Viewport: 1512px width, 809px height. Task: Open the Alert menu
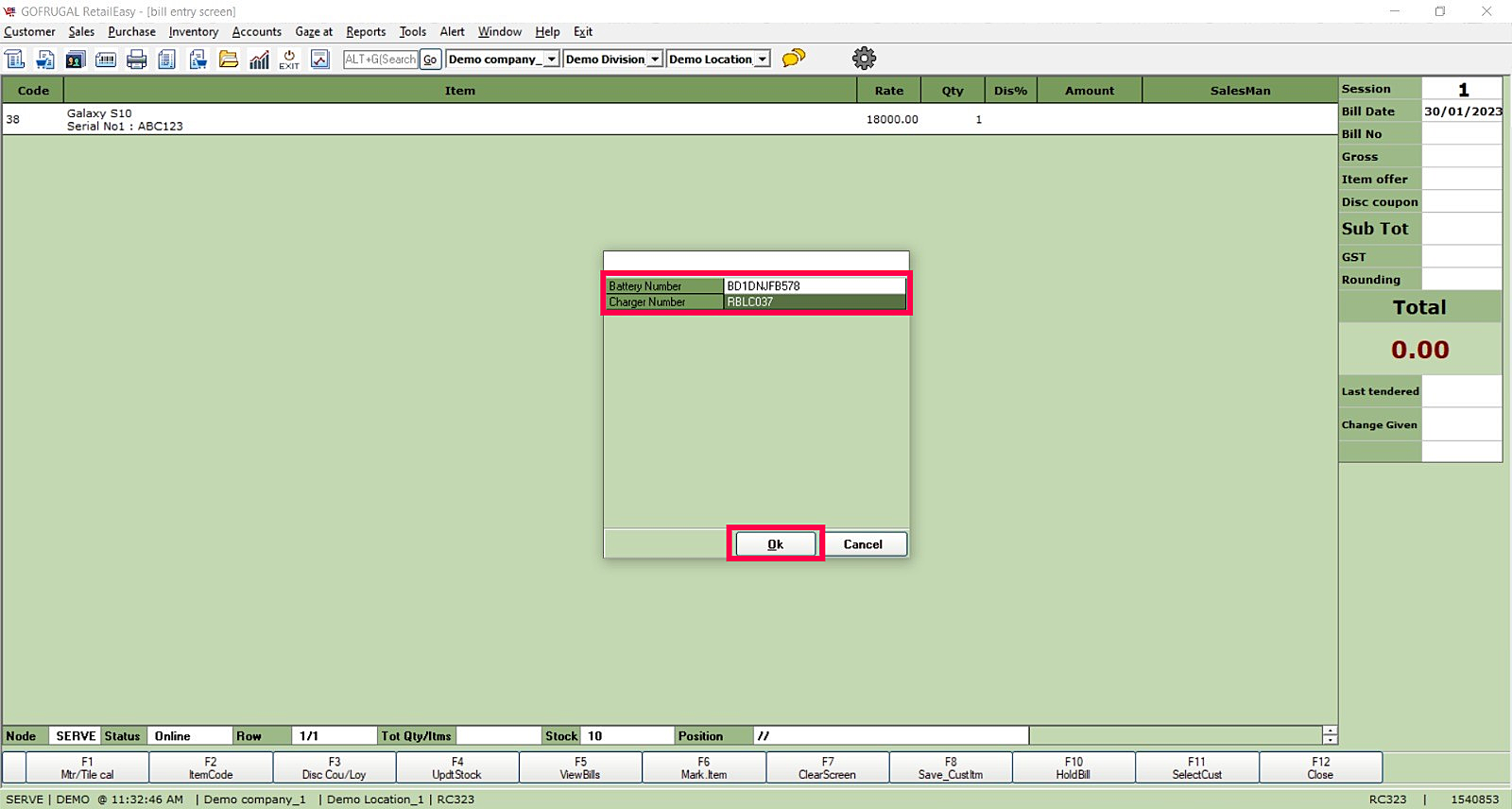(x=453, y=32)
